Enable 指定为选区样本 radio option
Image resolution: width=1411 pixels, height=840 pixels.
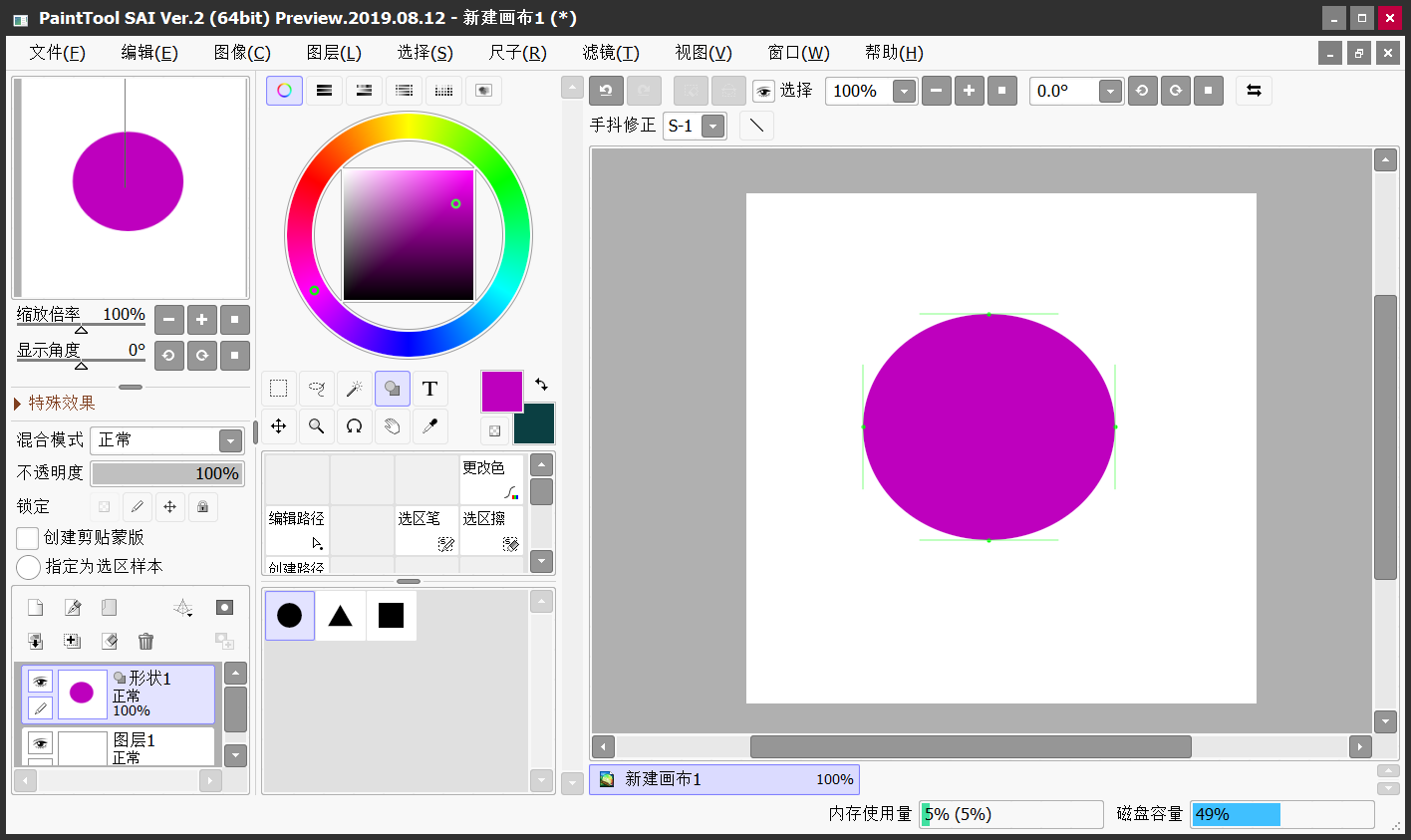tap(28, 567)
